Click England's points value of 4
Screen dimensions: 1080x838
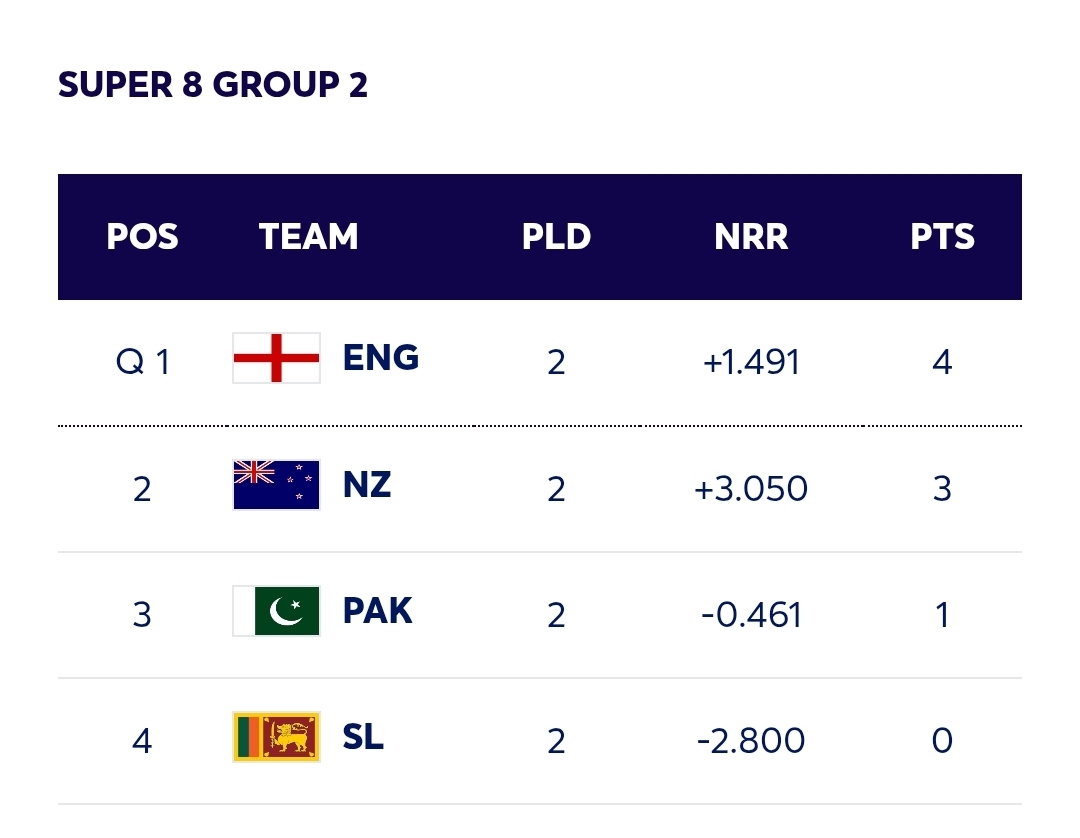(x=942, y=362)
